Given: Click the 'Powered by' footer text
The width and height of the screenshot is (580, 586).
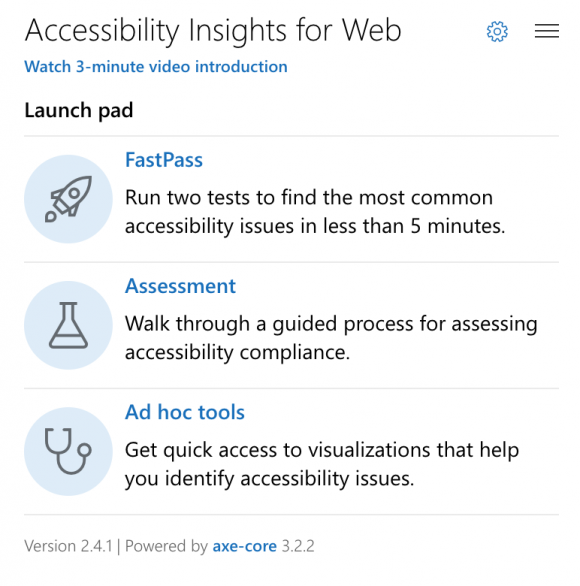Looking at the screenshot, I should pyautogui.click(x=166, y=546).
